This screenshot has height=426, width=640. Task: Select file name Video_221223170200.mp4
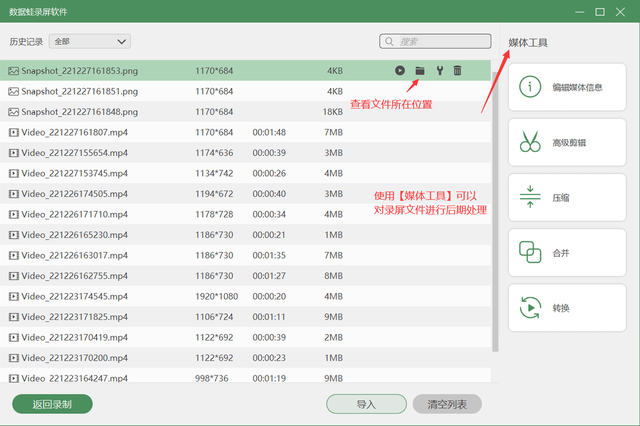[75, 358]
